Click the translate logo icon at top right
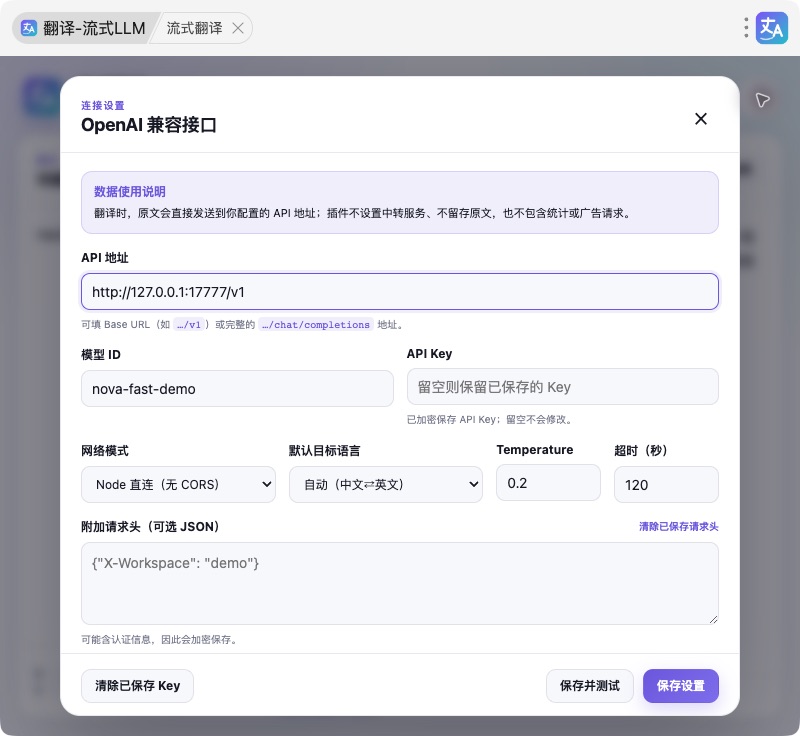Viewport: 800px width, 736px height. point(771,28)
